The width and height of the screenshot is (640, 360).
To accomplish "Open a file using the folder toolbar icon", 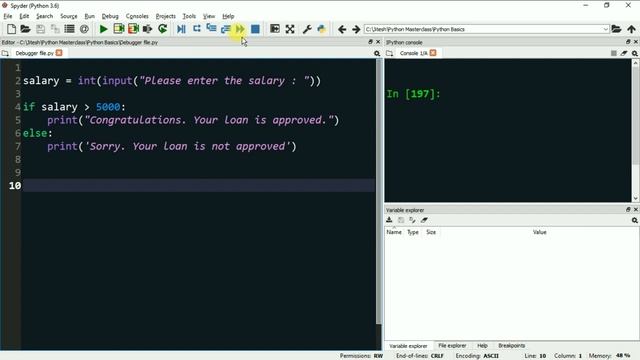I will tap(25, 29).
